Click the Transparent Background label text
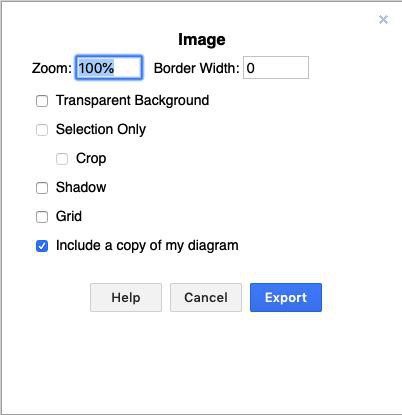 click(x=132, y=101)
